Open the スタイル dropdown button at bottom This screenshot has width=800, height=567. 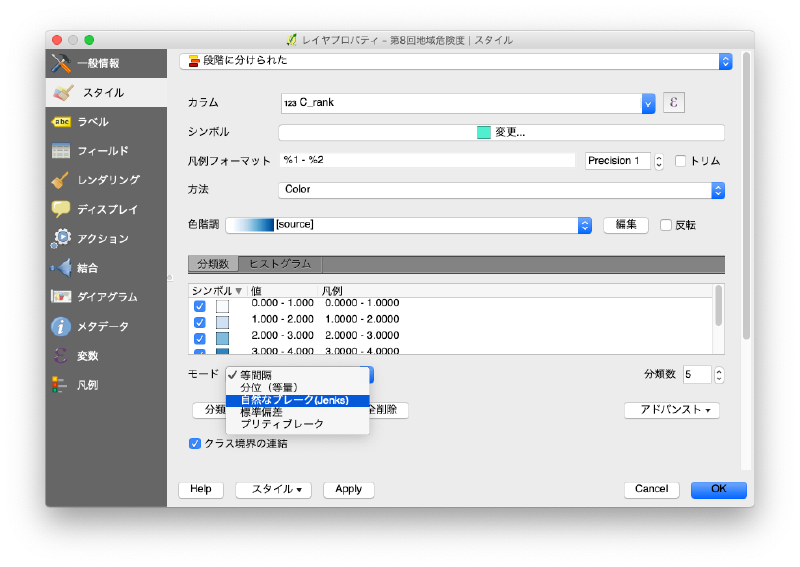(273, 489)
